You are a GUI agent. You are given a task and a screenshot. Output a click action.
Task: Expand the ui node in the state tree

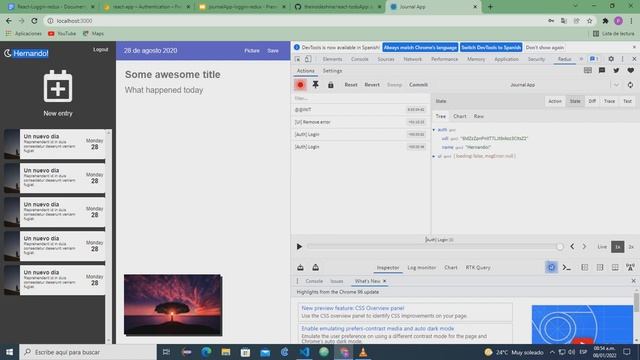click(x=434, y=156)
